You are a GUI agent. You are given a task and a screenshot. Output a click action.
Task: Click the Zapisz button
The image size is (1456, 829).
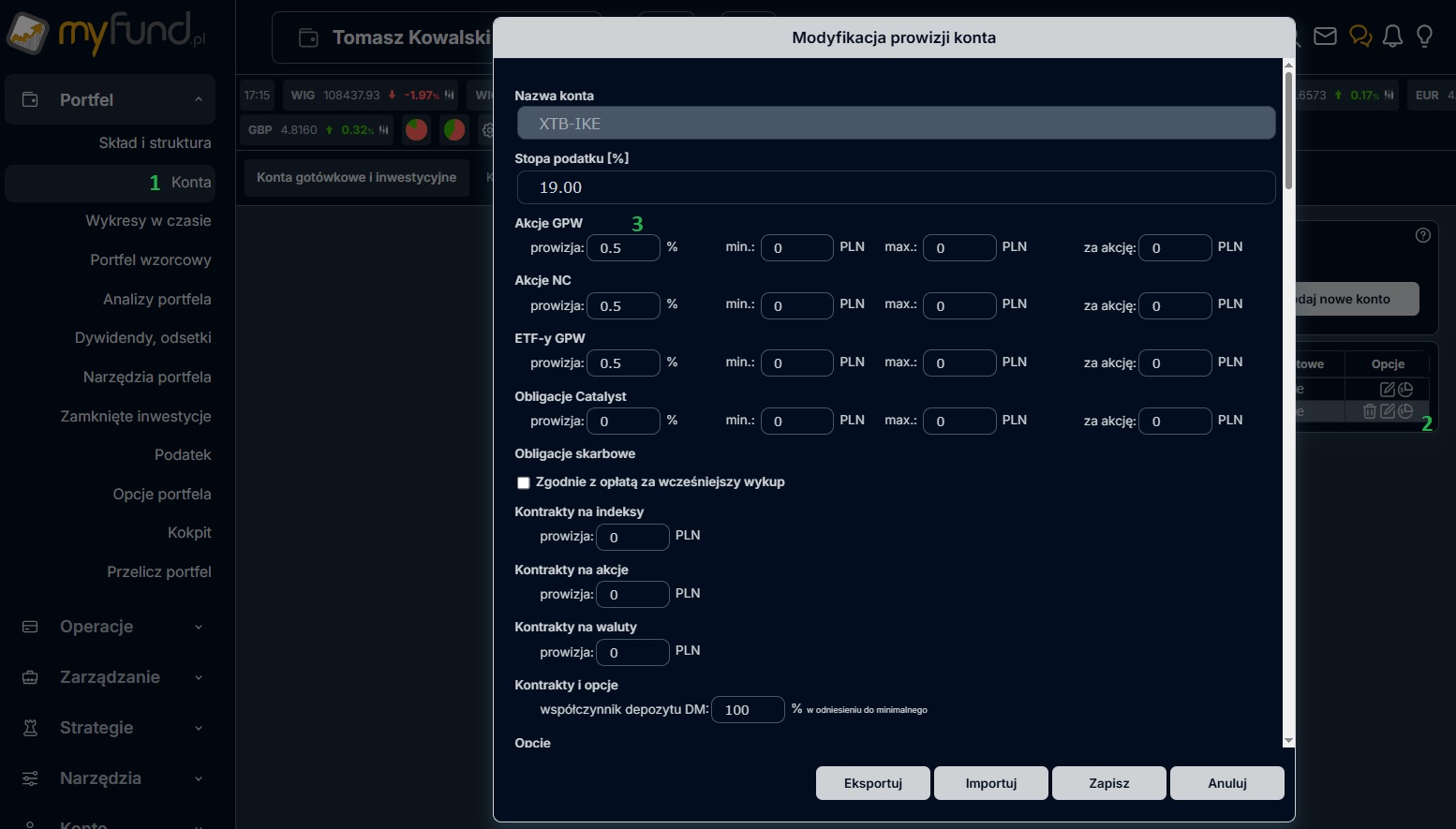tap(1108, 783)
